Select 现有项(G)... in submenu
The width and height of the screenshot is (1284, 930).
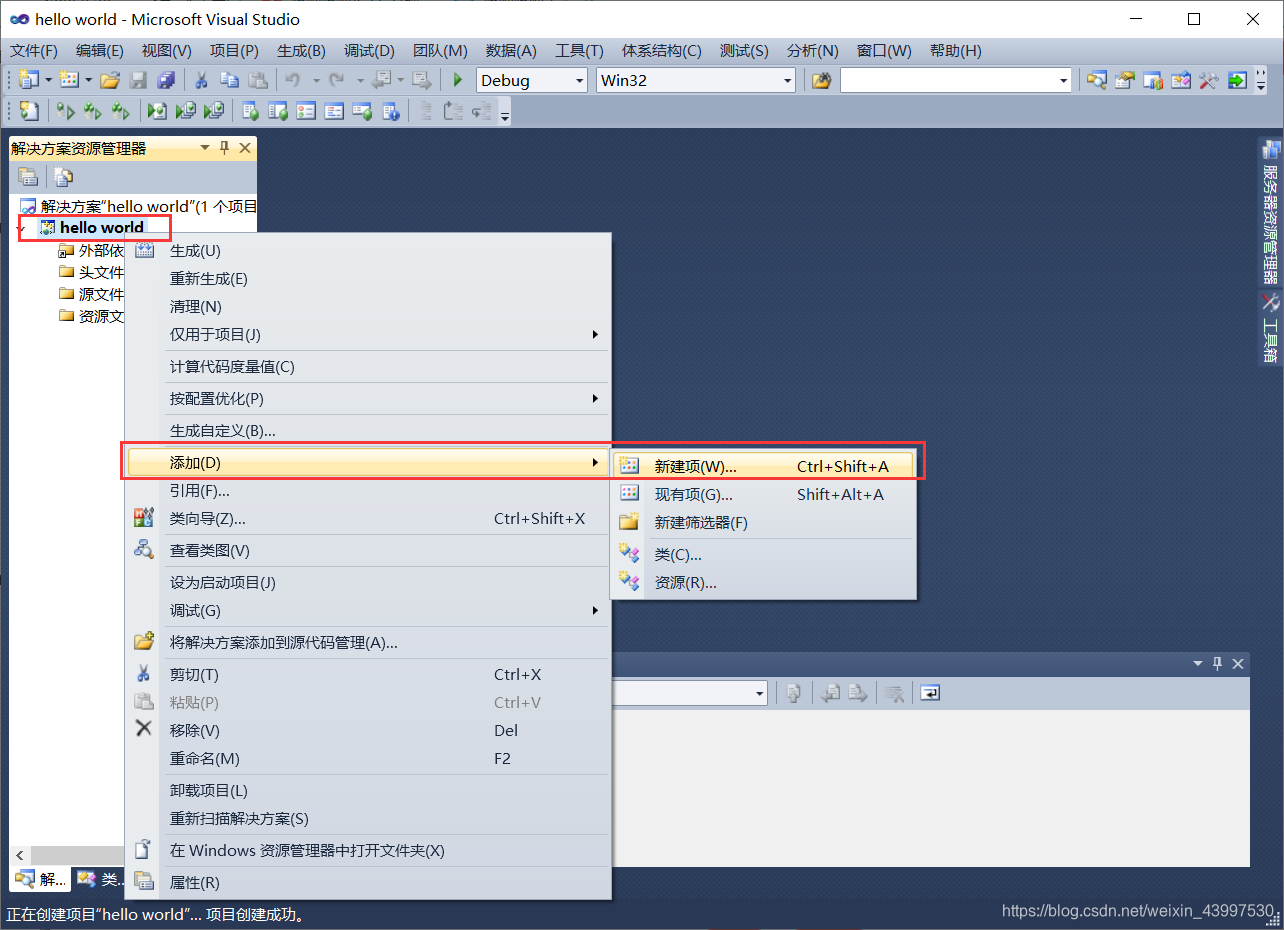pos(764,494)
